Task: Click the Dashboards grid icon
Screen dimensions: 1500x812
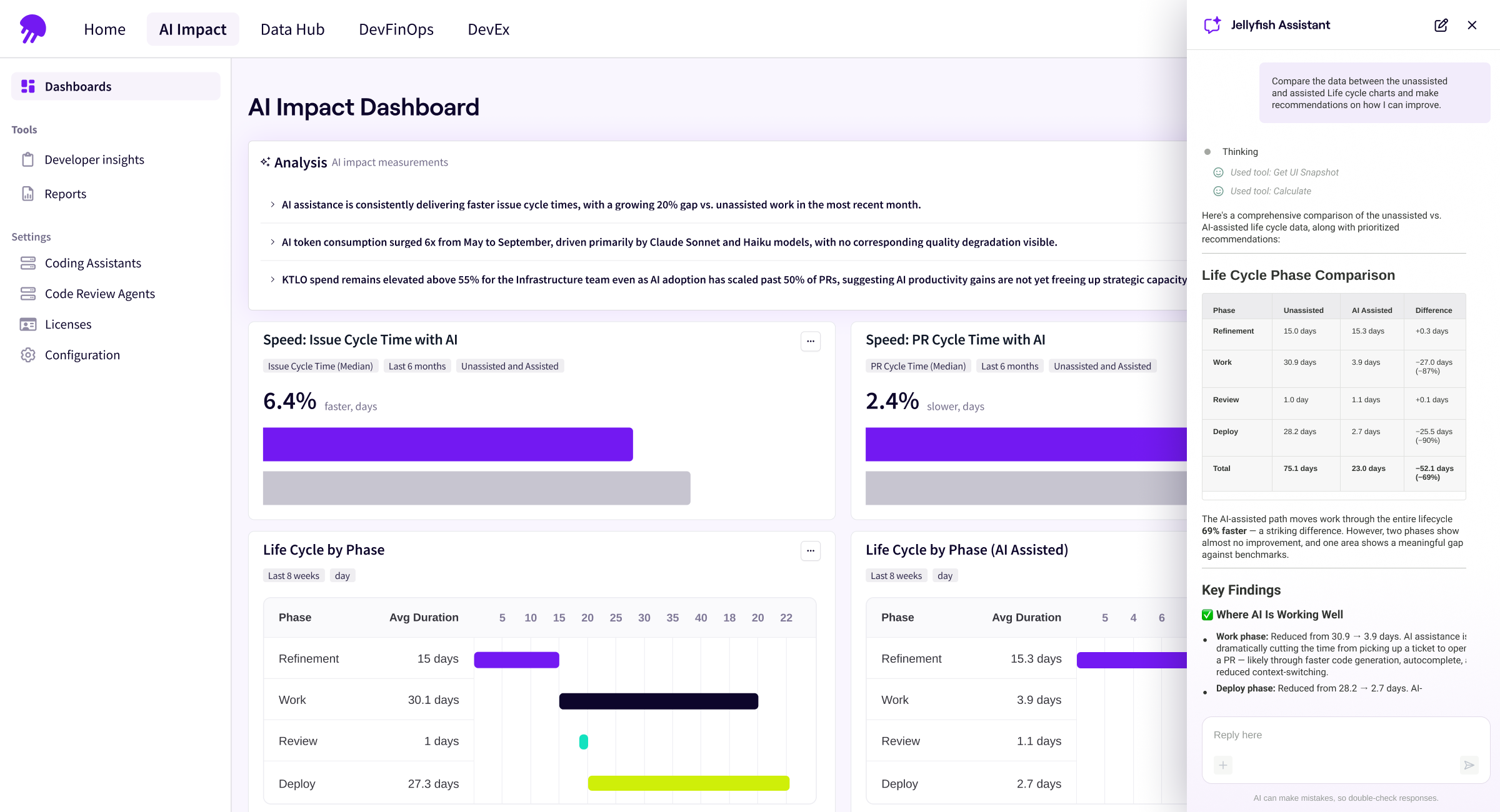Action: (x=28, y=86)
